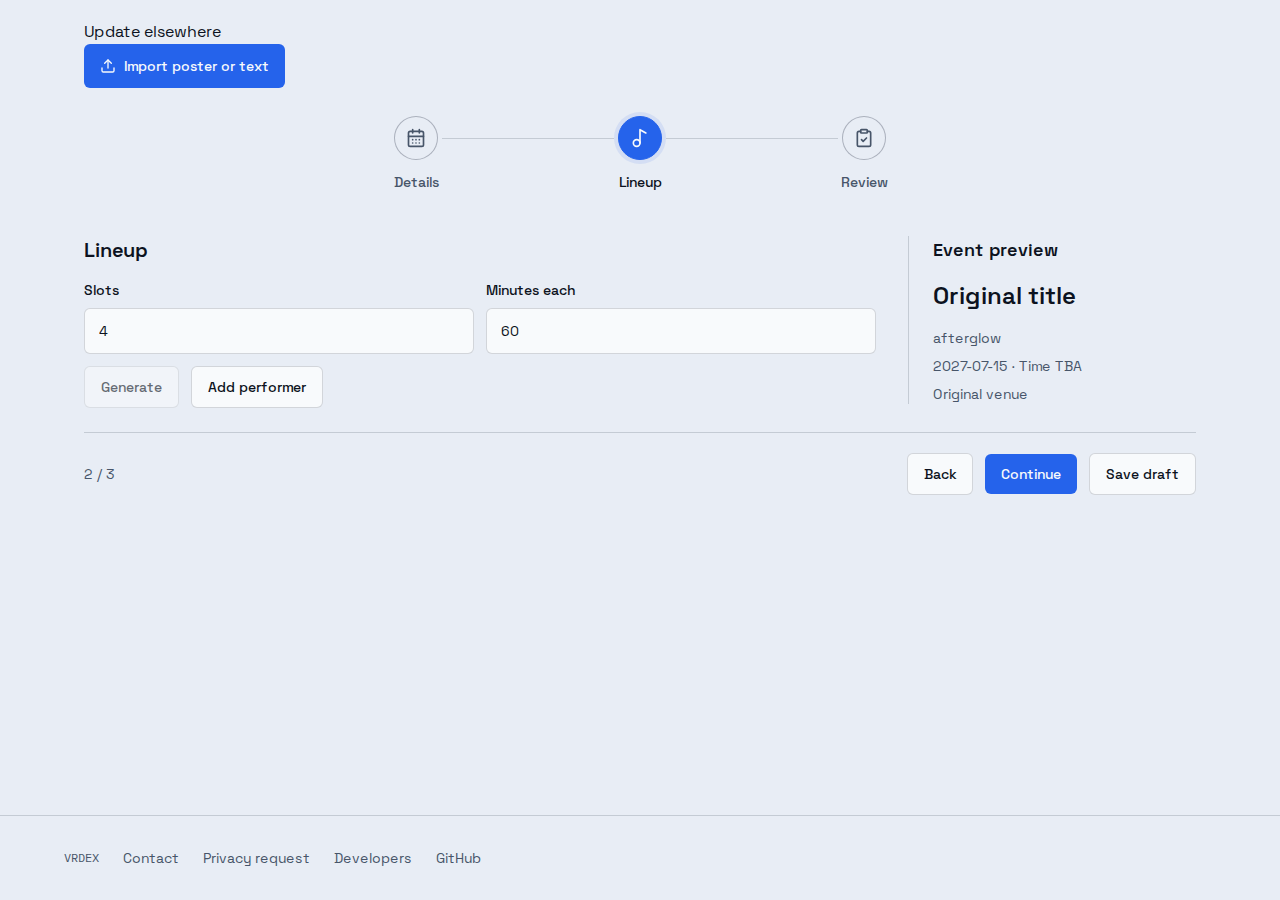Click the upload icon on Import button
1280x900 pixels.
tap(108, 66)
